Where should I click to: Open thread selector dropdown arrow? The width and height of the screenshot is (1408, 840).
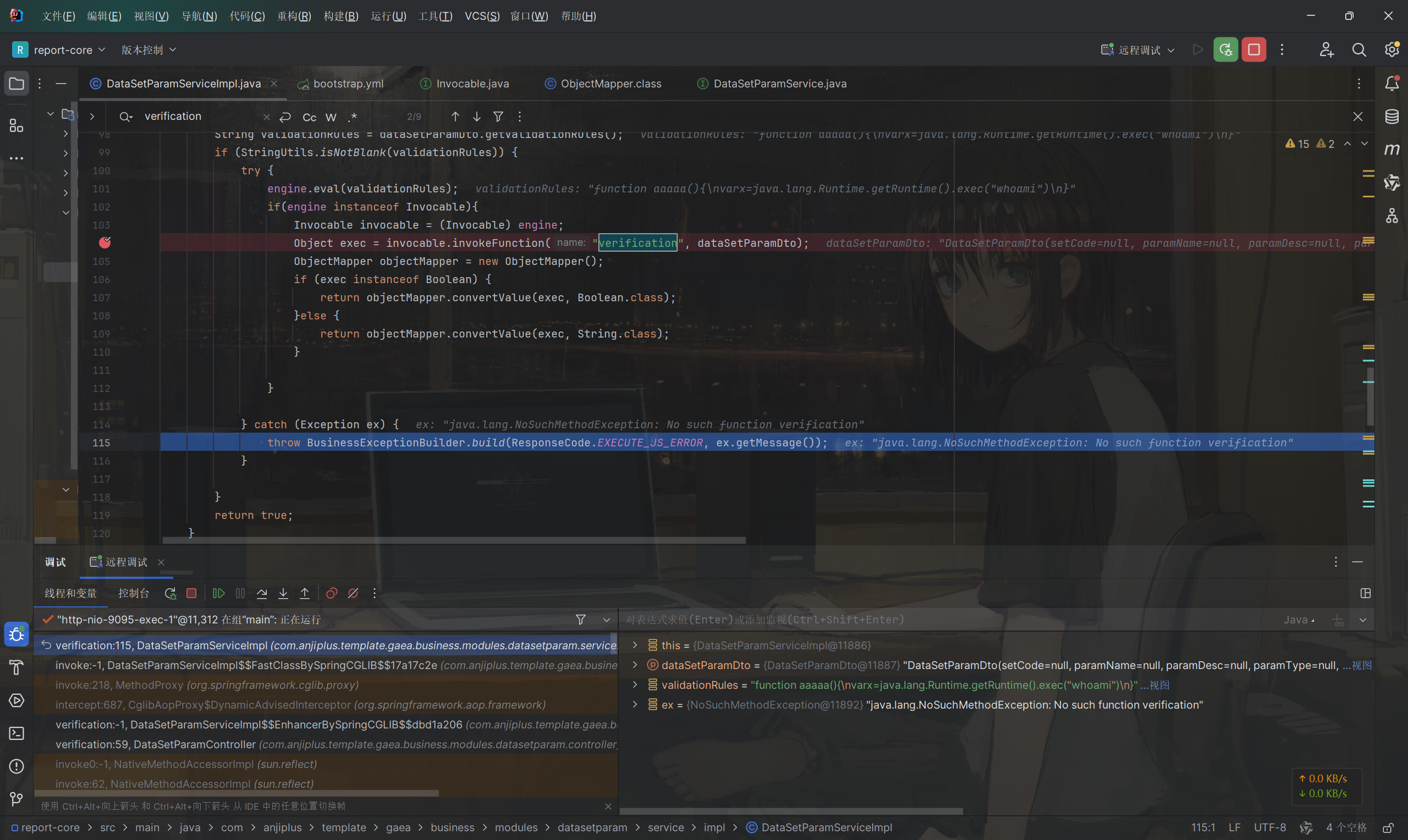point(606,620)
